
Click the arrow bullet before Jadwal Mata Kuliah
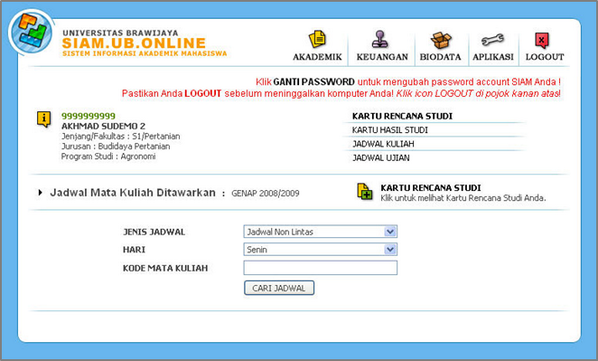[x=40, y=193]
